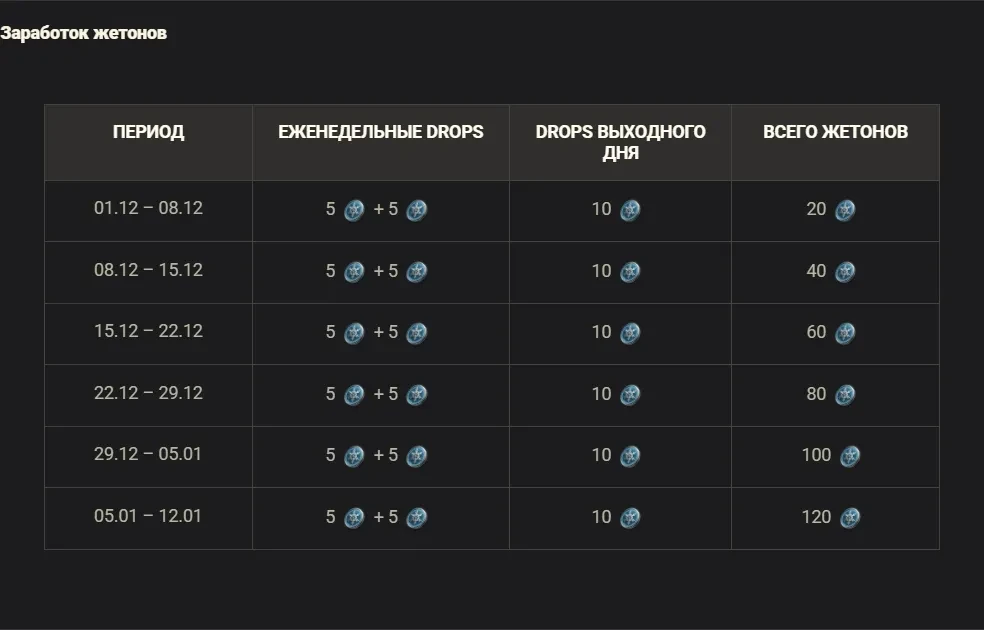Click the DROPS ВЫХОДНОГО ДНЯ column header
The image size is (984, 630).
pos(620,142)
